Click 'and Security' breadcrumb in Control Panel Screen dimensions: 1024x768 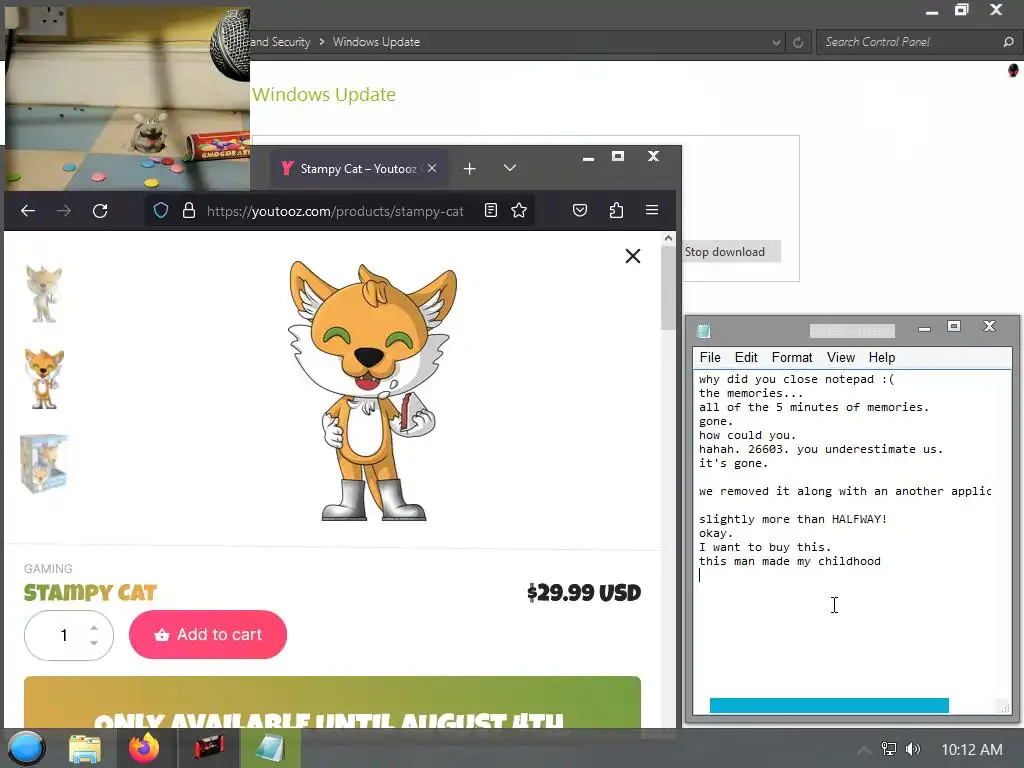tap(280, 42)
